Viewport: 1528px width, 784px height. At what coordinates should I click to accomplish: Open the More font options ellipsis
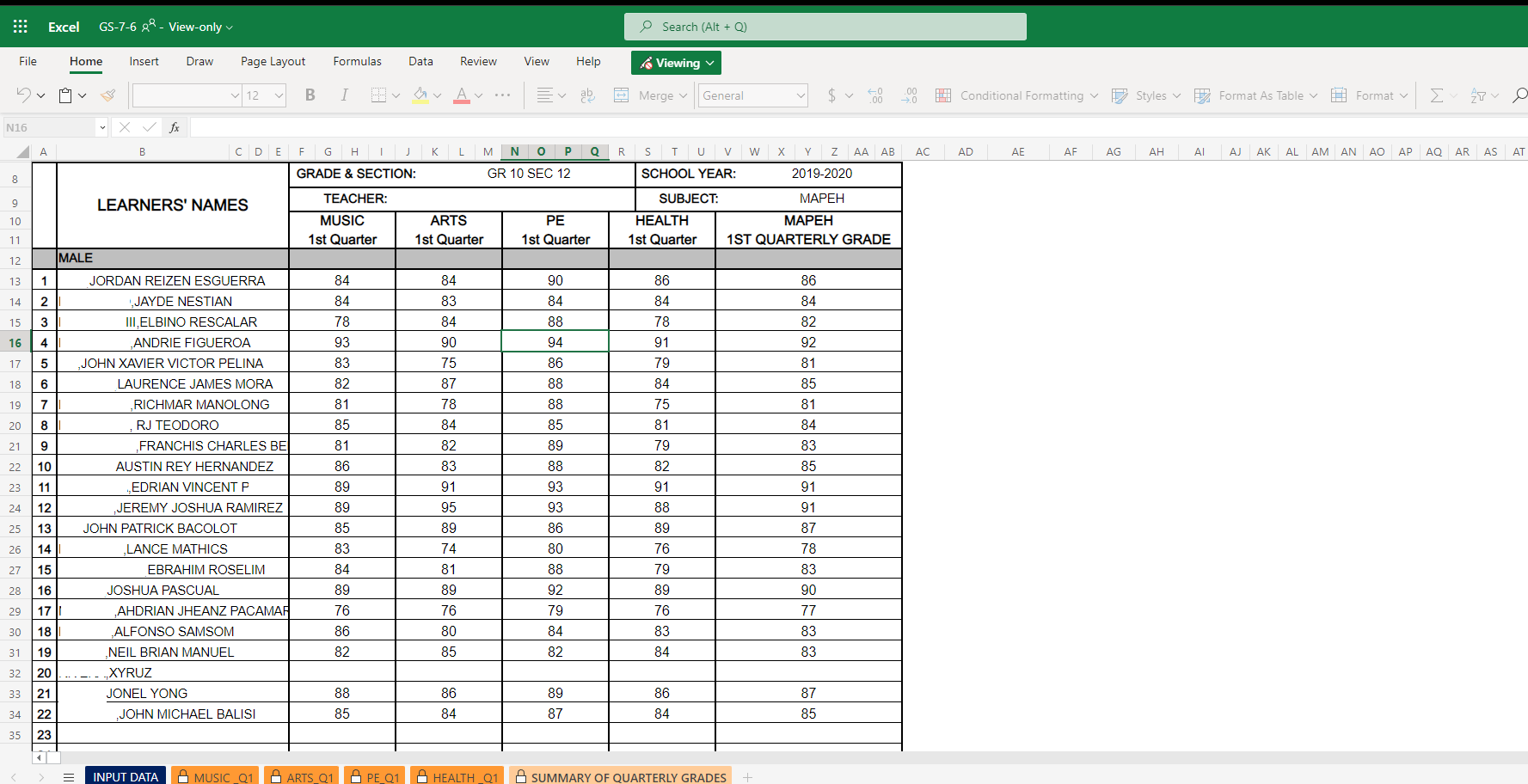[x=503, y=95]
